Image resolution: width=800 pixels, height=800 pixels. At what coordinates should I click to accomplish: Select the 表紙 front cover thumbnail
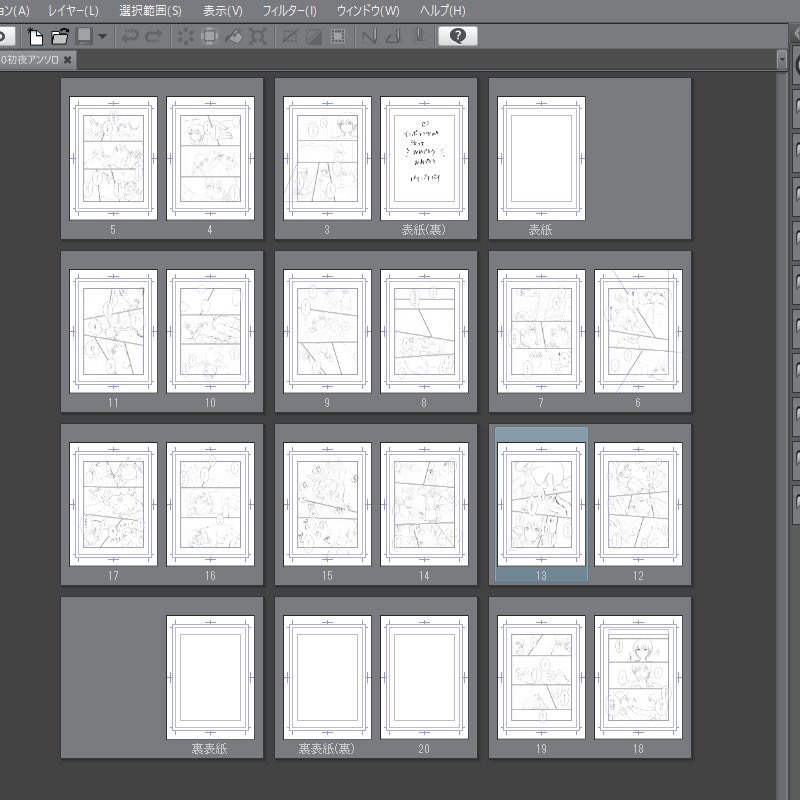[x=541, y=158]
